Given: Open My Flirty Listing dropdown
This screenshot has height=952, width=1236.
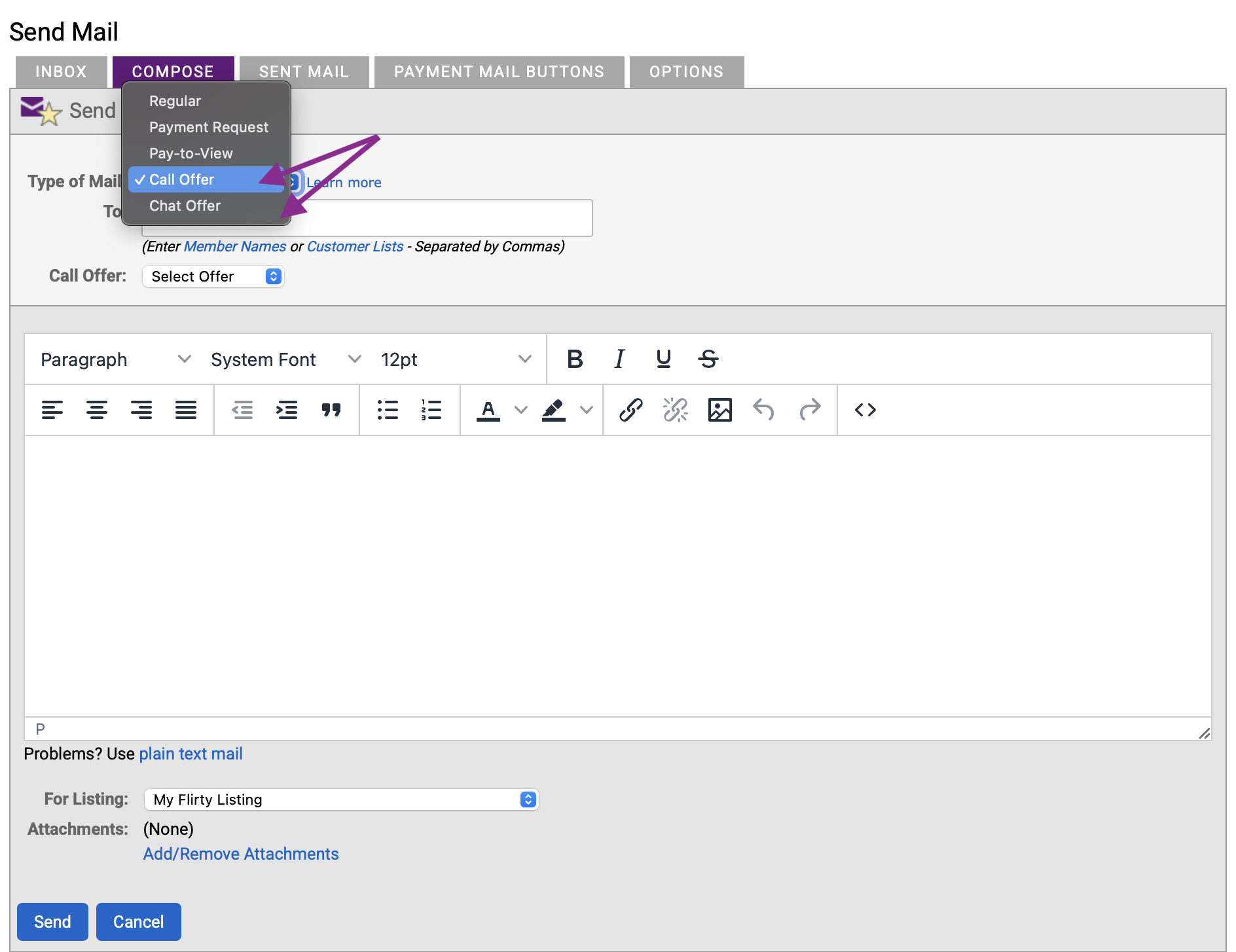Looking at the screenshot, I should coord(341,799).
